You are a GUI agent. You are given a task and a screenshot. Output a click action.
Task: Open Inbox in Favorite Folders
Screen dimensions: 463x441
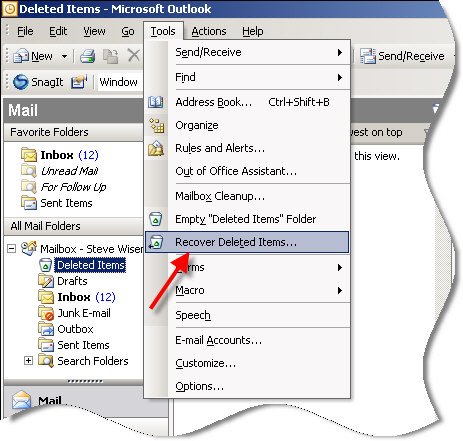60,155
